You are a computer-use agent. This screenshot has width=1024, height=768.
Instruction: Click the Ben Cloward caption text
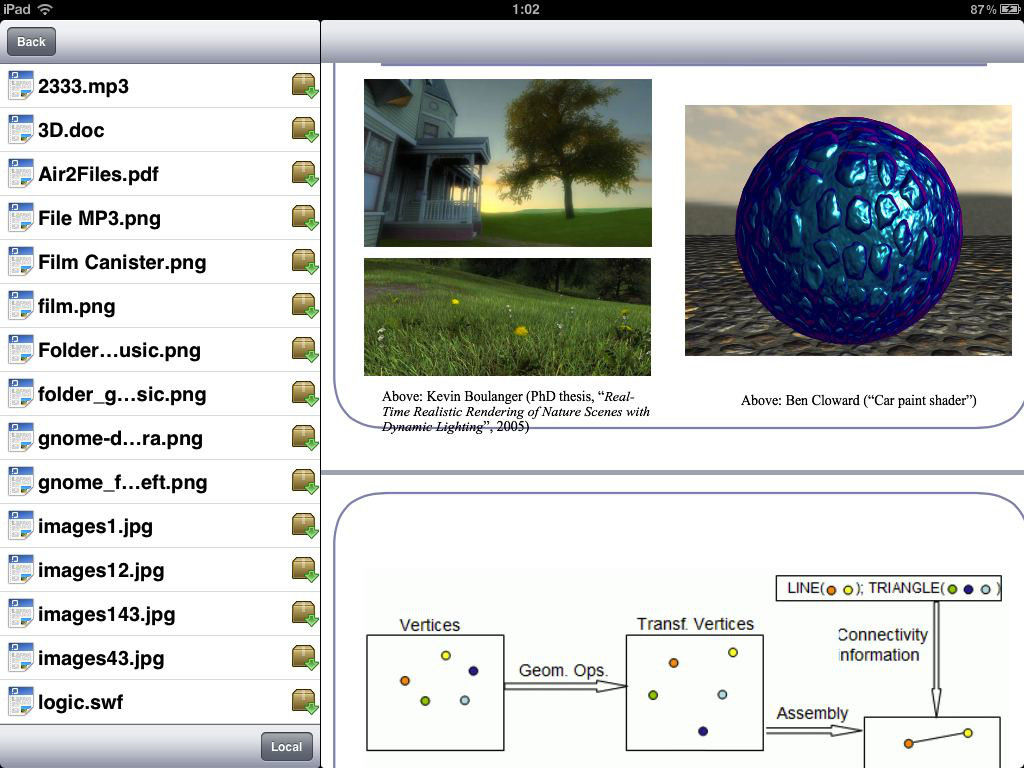tap(859, 400)
